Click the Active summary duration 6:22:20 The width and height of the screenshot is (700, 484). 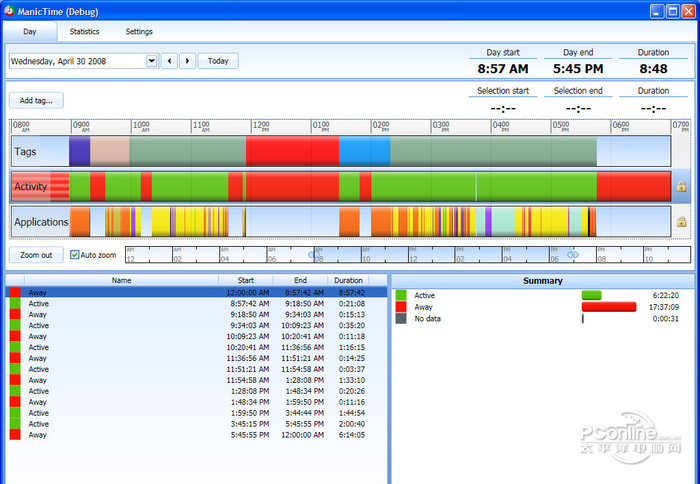coord(666,295)
